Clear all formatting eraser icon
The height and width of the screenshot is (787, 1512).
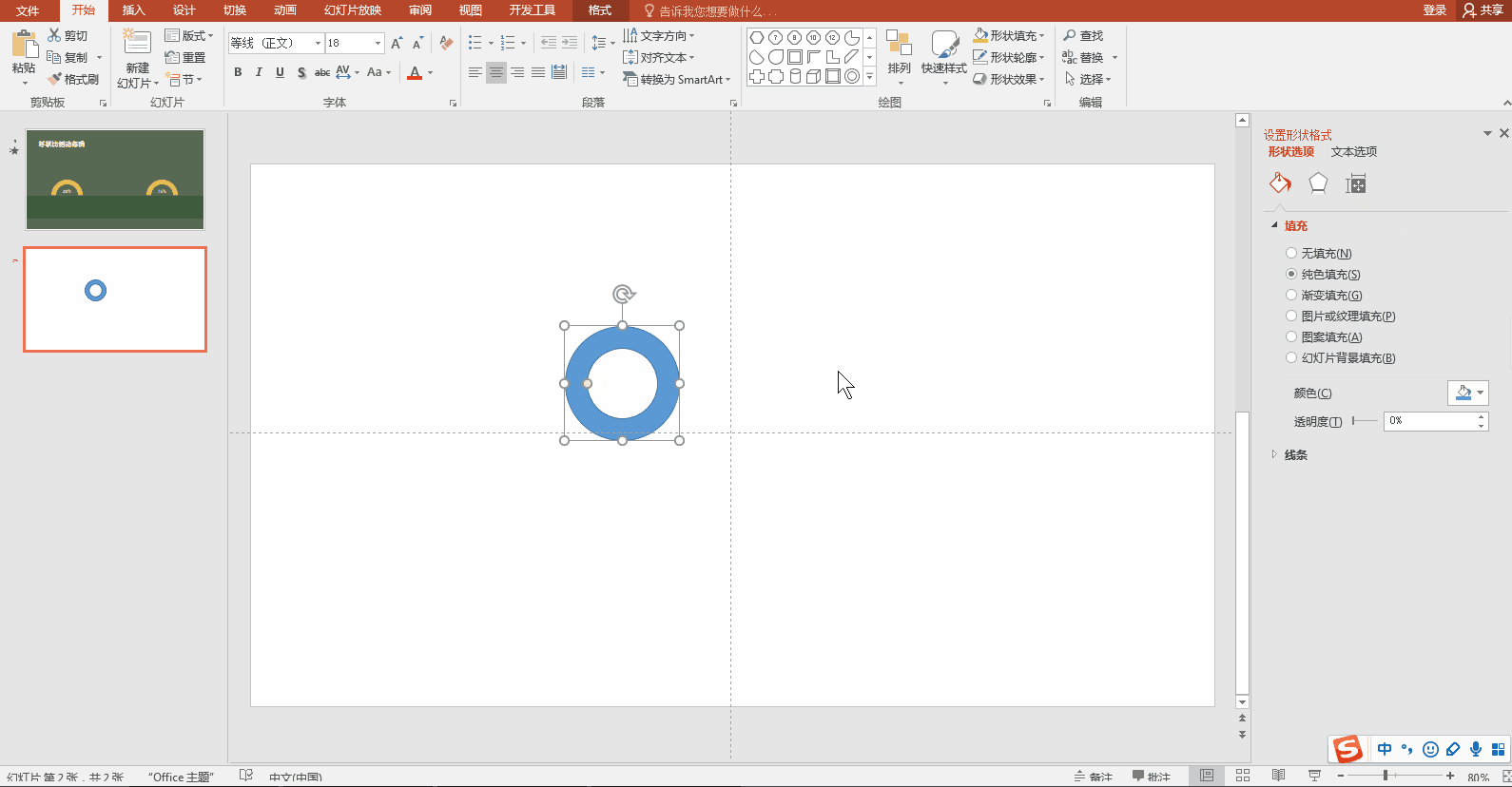[x=446, y=43]
